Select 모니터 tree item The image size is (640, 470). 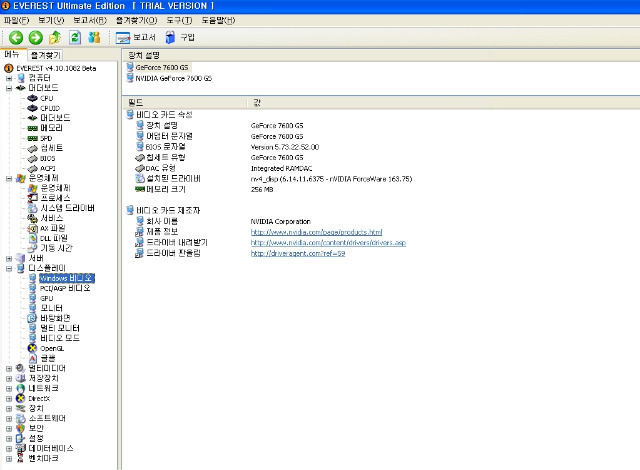click(x=51, y=308)
